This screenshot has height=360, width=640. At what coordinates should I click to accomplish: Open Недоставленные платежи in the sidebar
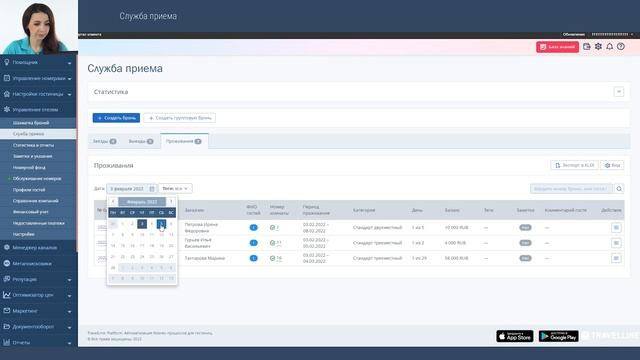click(38, 223)
